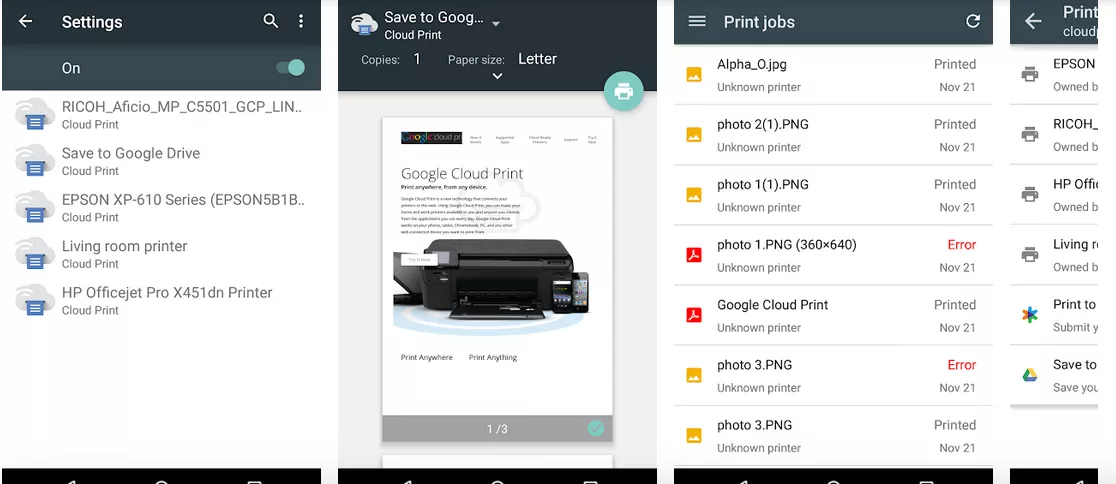
Task: Click PDF icon for photo 1.PNG (360×640)
Action: point(694,255)
